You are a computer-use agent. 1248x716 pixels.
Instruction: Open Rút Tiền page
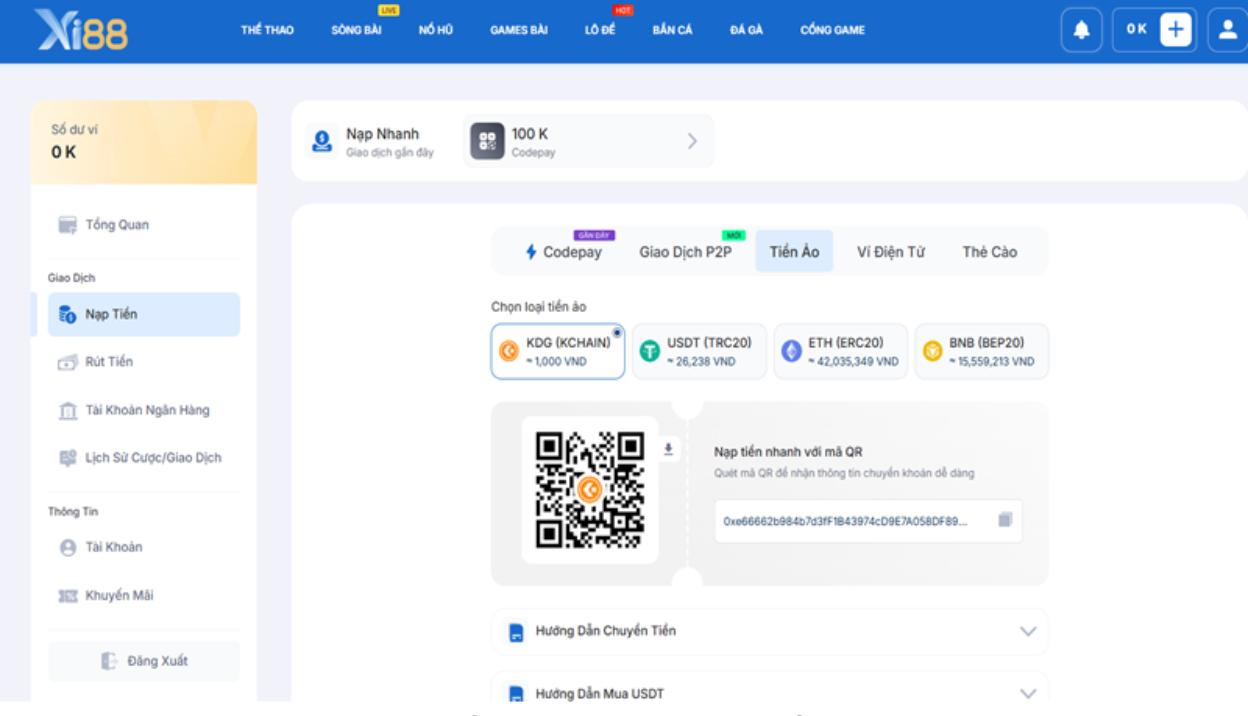[144, 361]
